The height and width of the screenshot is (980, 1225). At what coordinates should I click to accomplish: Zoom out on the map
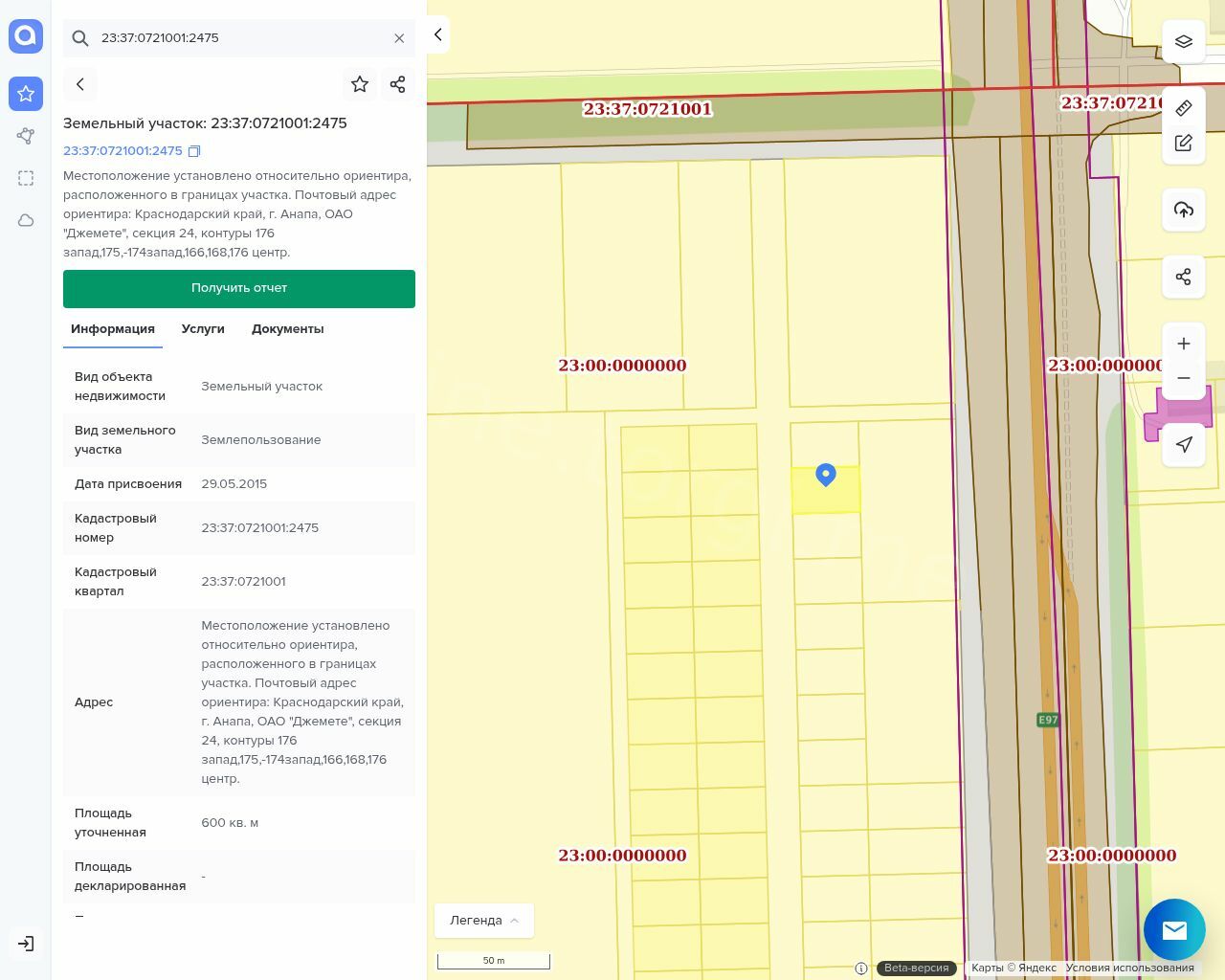[1183, 378]
